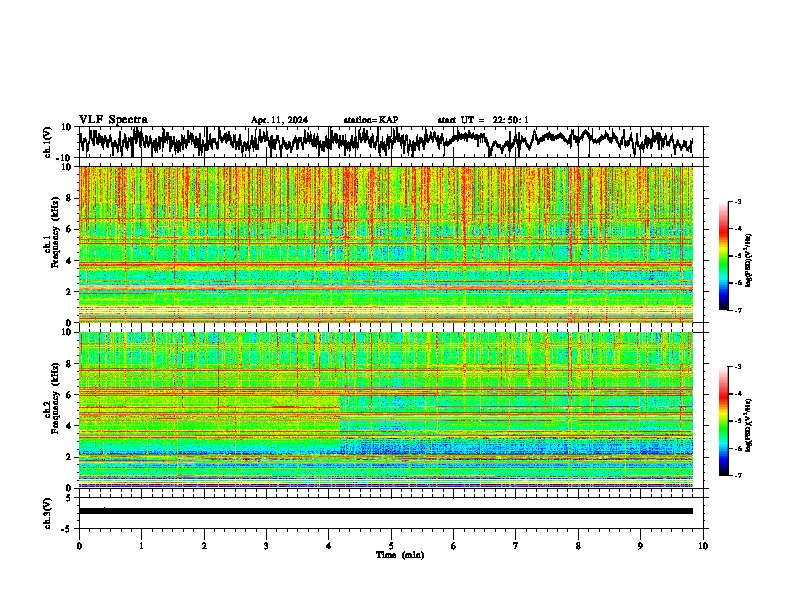Click the "Time (min)" axis title
Image resolution: width=792 pixels, height=612 pixels.
(400, 555)
